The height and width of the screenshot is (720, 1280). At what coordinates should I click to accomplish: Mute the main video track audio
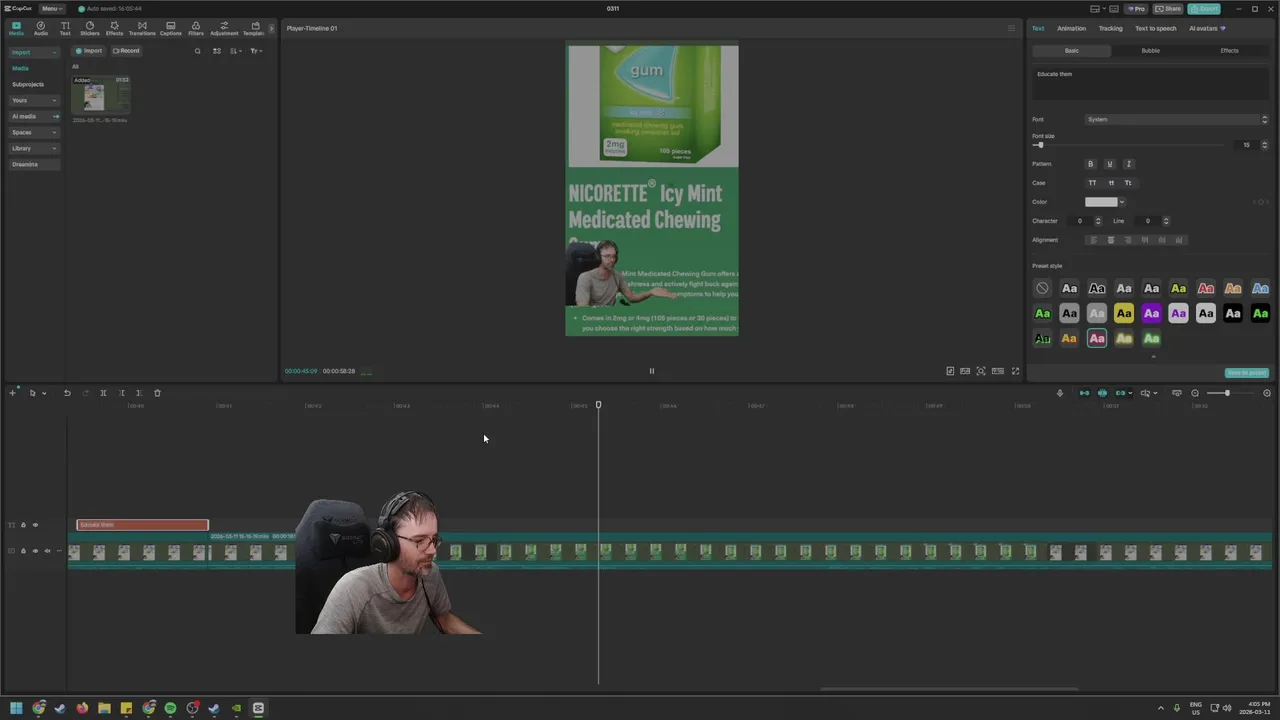tap(47, 551)
